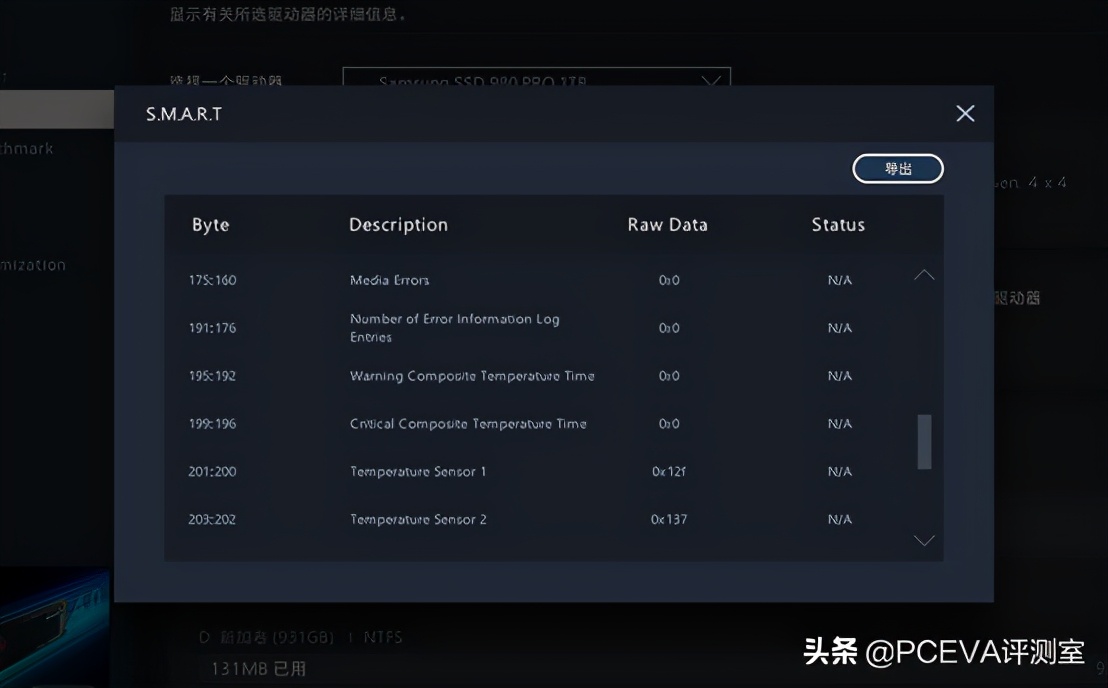The width and height of the screenshot is (1108, 688).
Task: Click the Description column header
Action: pos(397,225)
